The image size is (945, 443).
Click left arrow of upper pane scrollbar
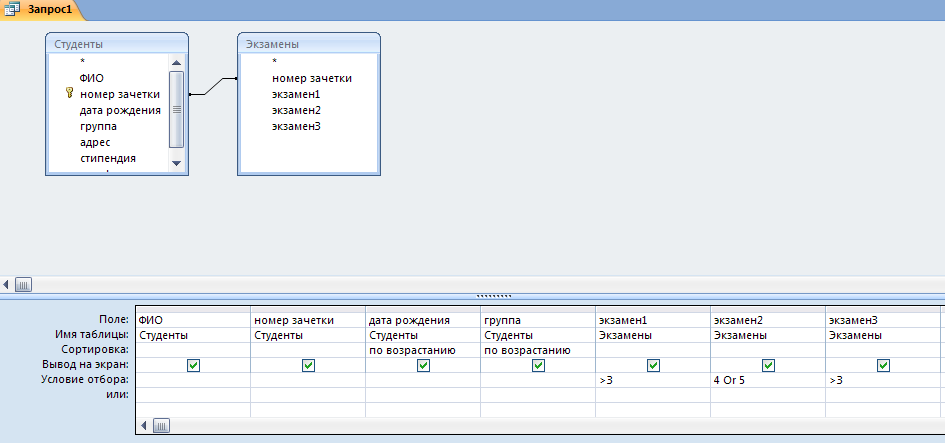6,284
